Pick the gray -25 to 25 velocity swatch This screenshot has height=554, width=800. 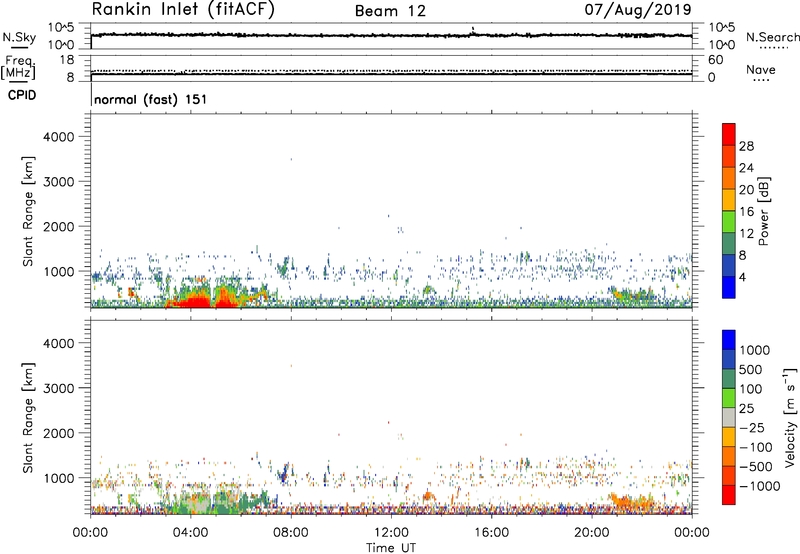click(729, 418)
